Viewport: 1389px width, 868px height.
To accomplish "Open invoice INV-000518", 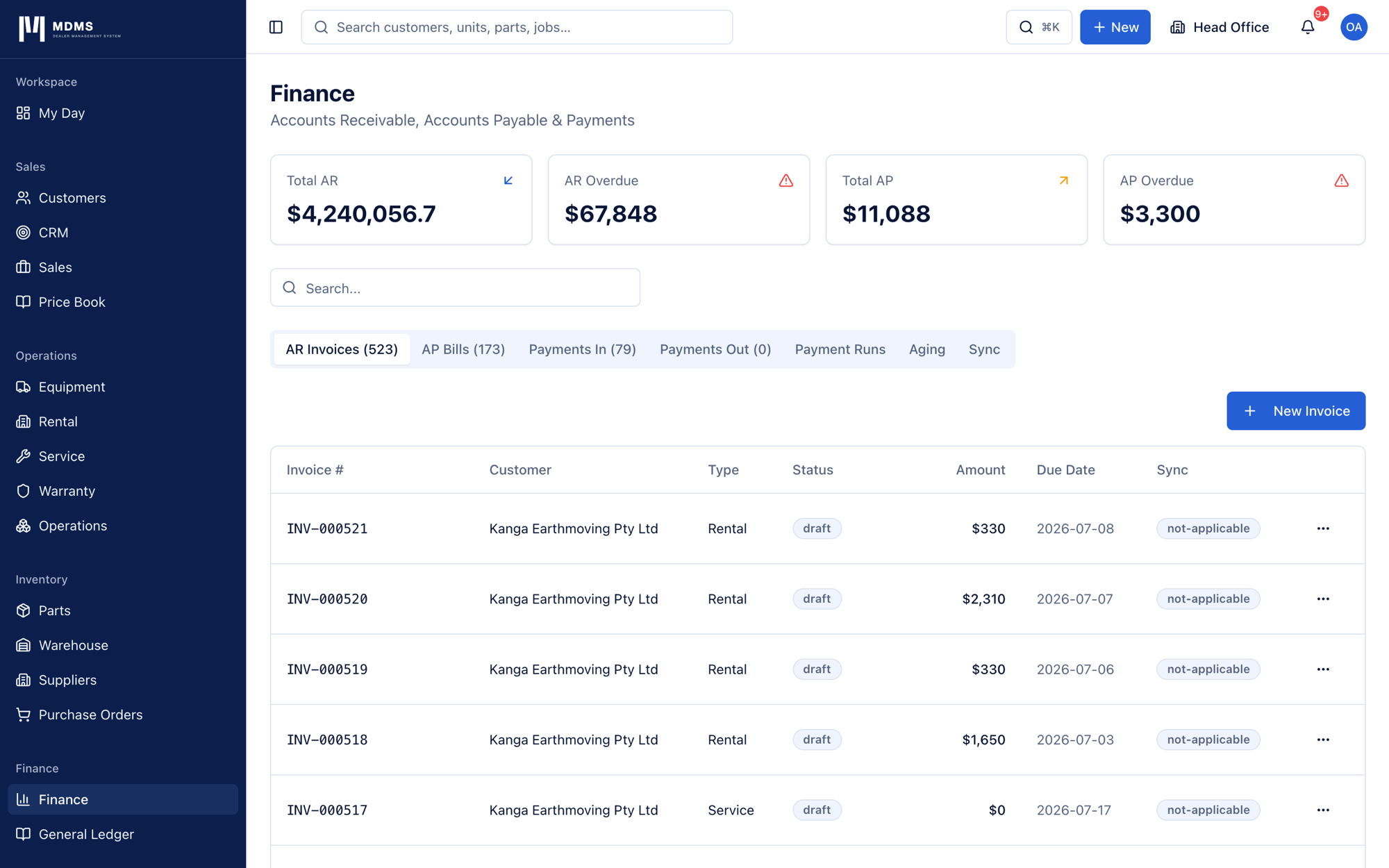I will (x=327, y=740).
